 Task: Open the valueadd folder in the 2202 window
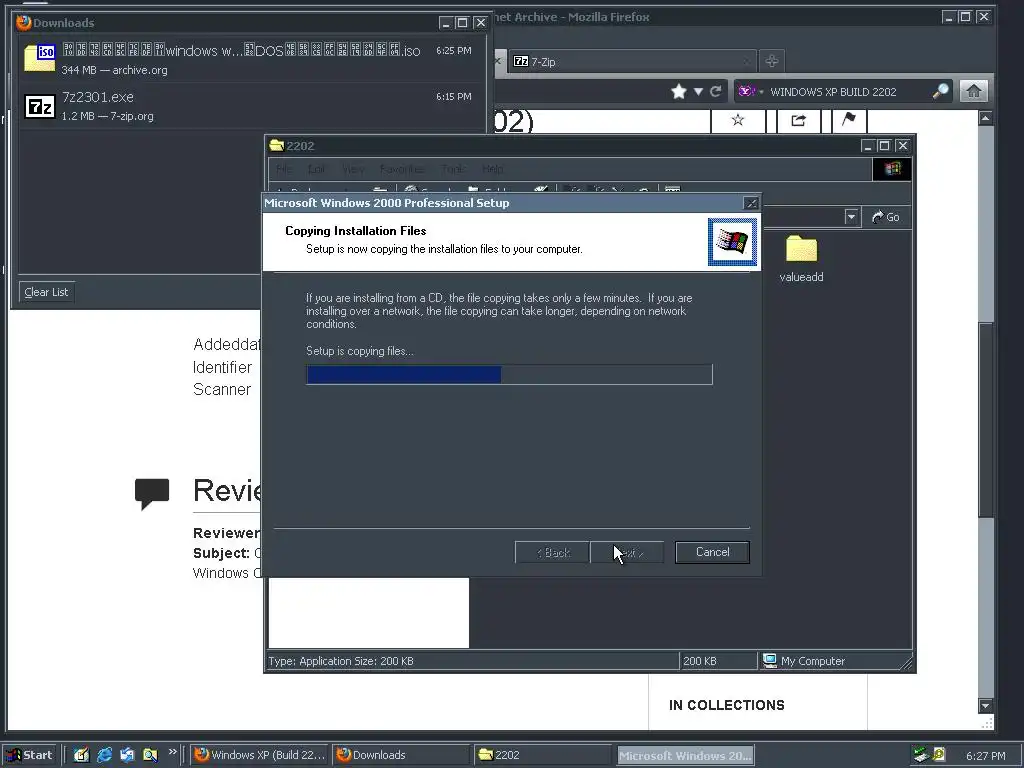pyautogui.click(x=801, y=259)
